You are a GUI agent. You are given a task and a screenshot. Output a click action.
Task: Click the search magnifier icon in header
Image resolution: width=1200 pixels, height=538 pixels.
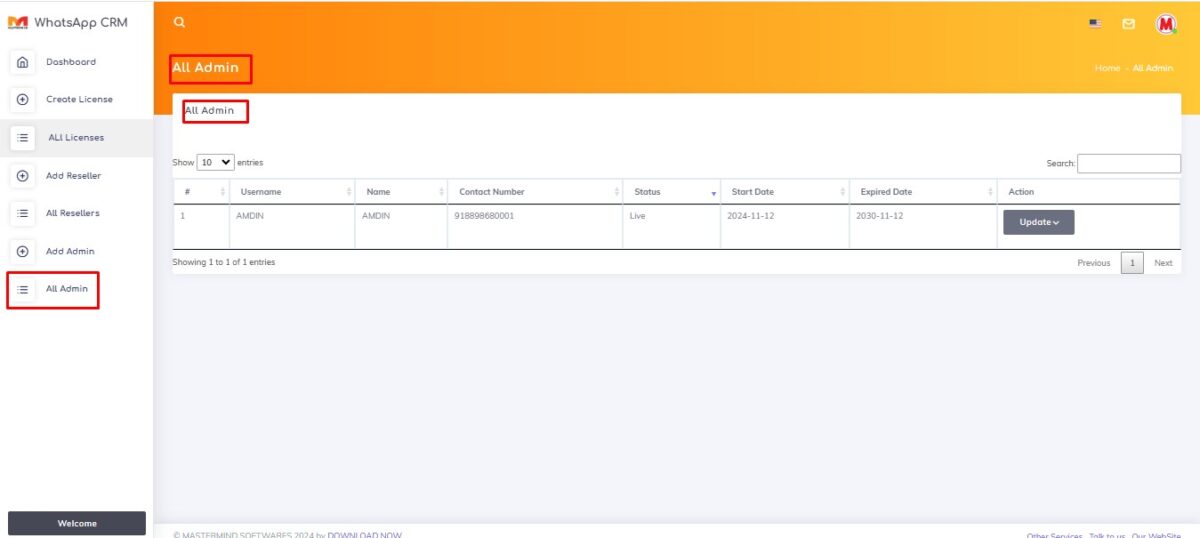click(x=179, y=22)
